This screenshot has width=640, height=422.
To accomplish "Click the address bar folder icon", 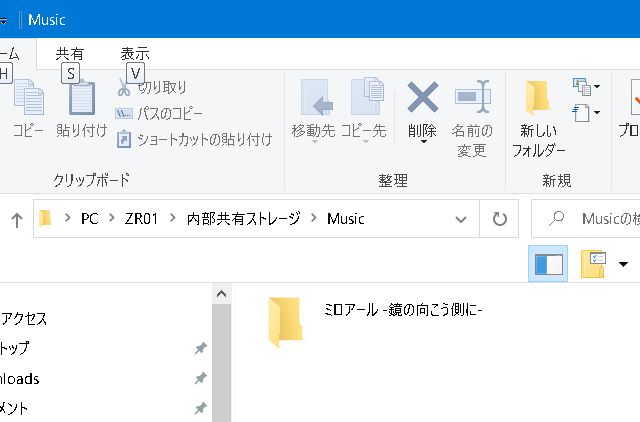I will coord(45,218).
